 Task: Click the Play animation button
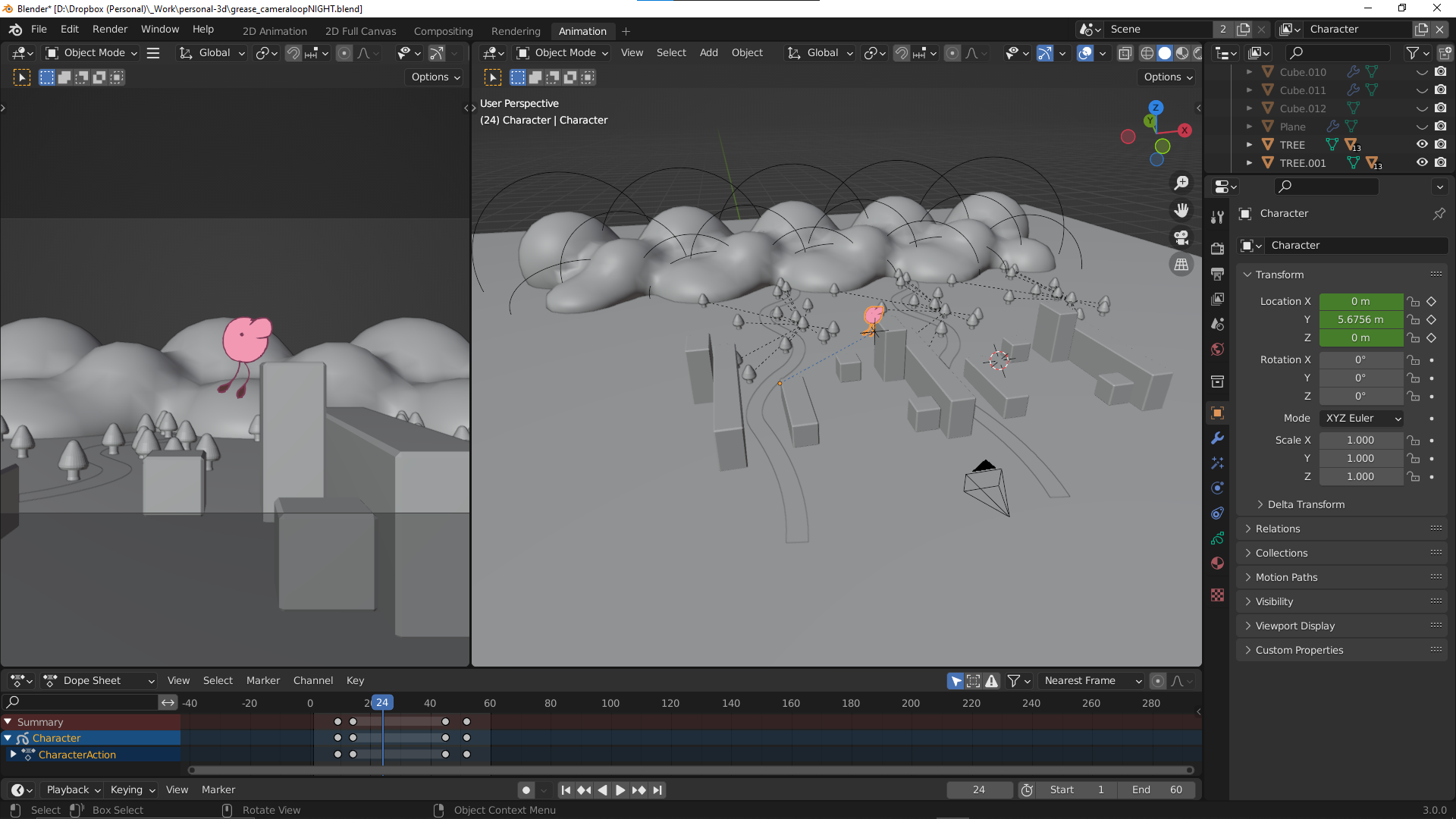(x=620, y=790)
